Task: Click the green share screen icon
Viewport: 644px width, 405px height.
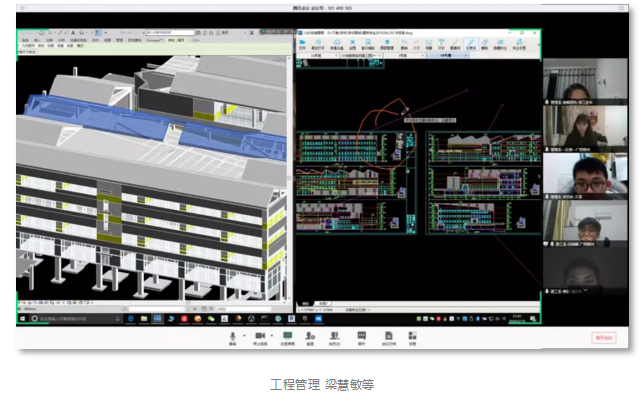Action: pos(288,336)
